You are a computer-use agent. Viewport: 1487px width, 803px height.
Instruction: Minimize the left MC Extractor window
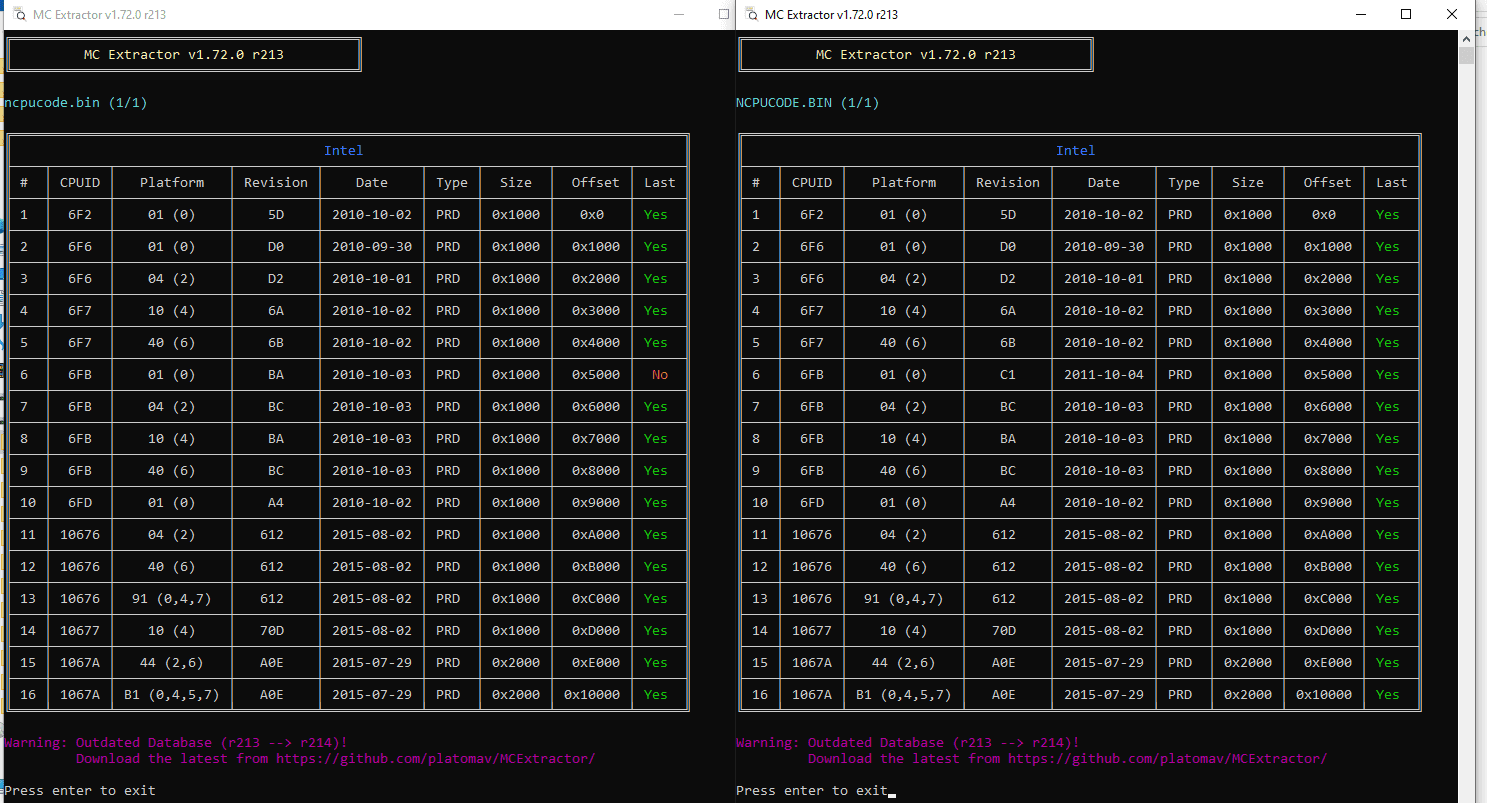pyautogui.click(x=680, y=14)
